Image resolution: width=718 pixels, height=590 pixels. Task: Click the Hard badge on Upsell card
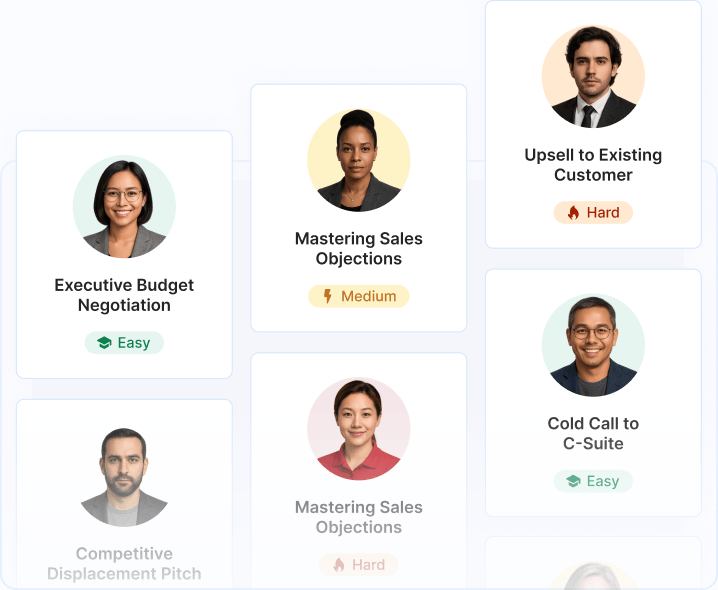tap(593, 213)
